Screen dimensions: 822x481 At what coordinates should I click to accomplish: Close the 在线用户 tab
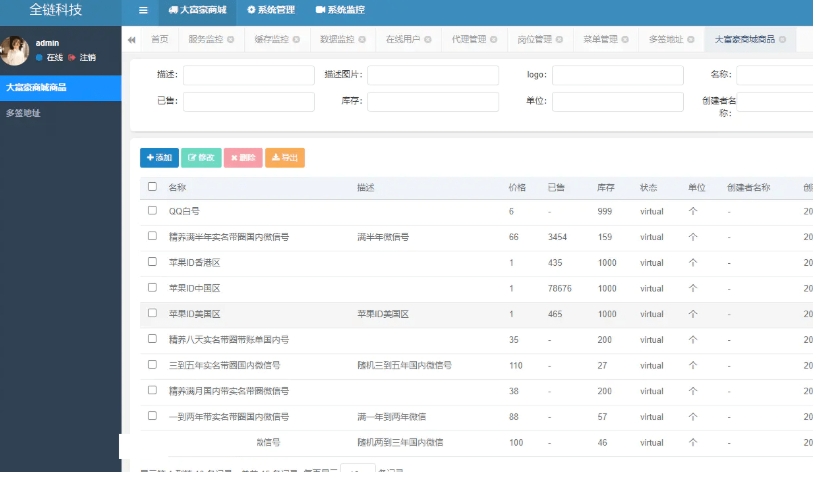coord(428,39)
